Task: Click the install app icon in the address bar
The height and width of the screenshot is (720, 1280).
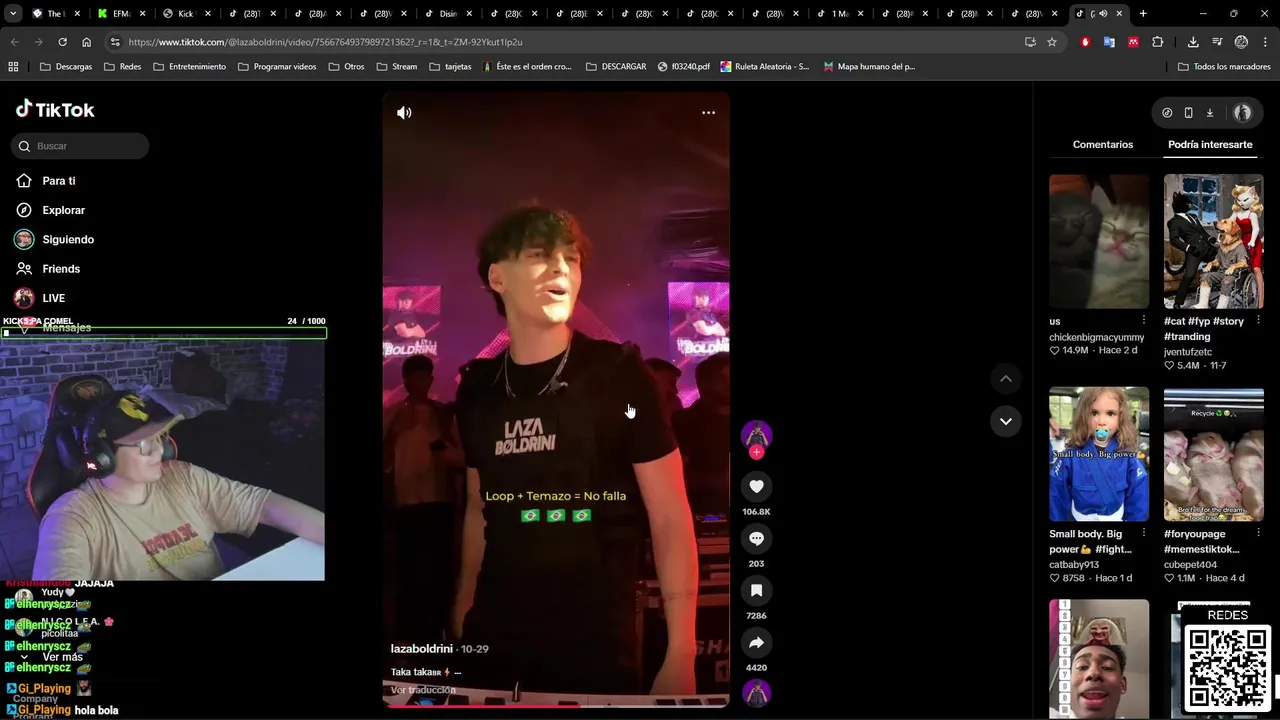Action: tap(1030, 42)
